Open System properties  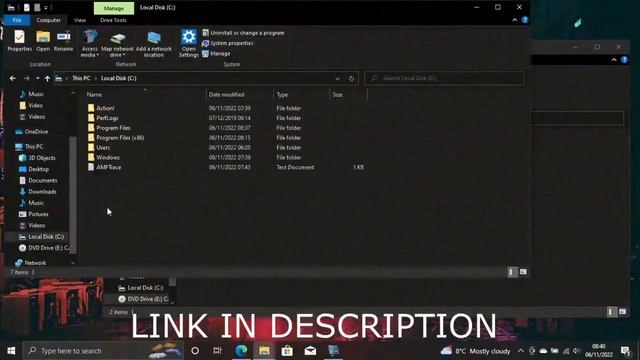click(228, 43)
